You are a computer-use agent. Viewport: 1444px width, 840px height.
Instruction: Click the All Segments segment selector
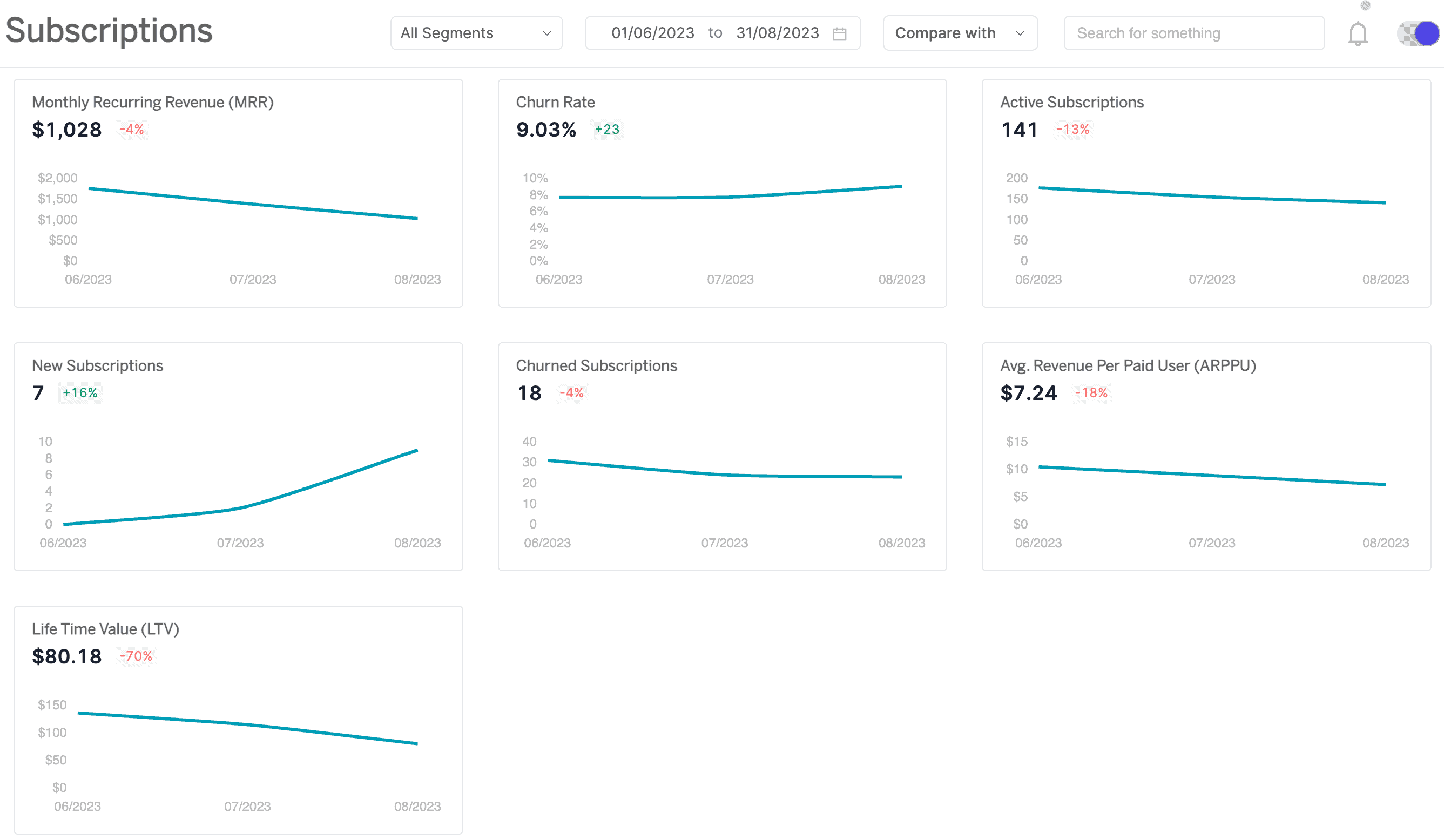[x=476, y=33]
